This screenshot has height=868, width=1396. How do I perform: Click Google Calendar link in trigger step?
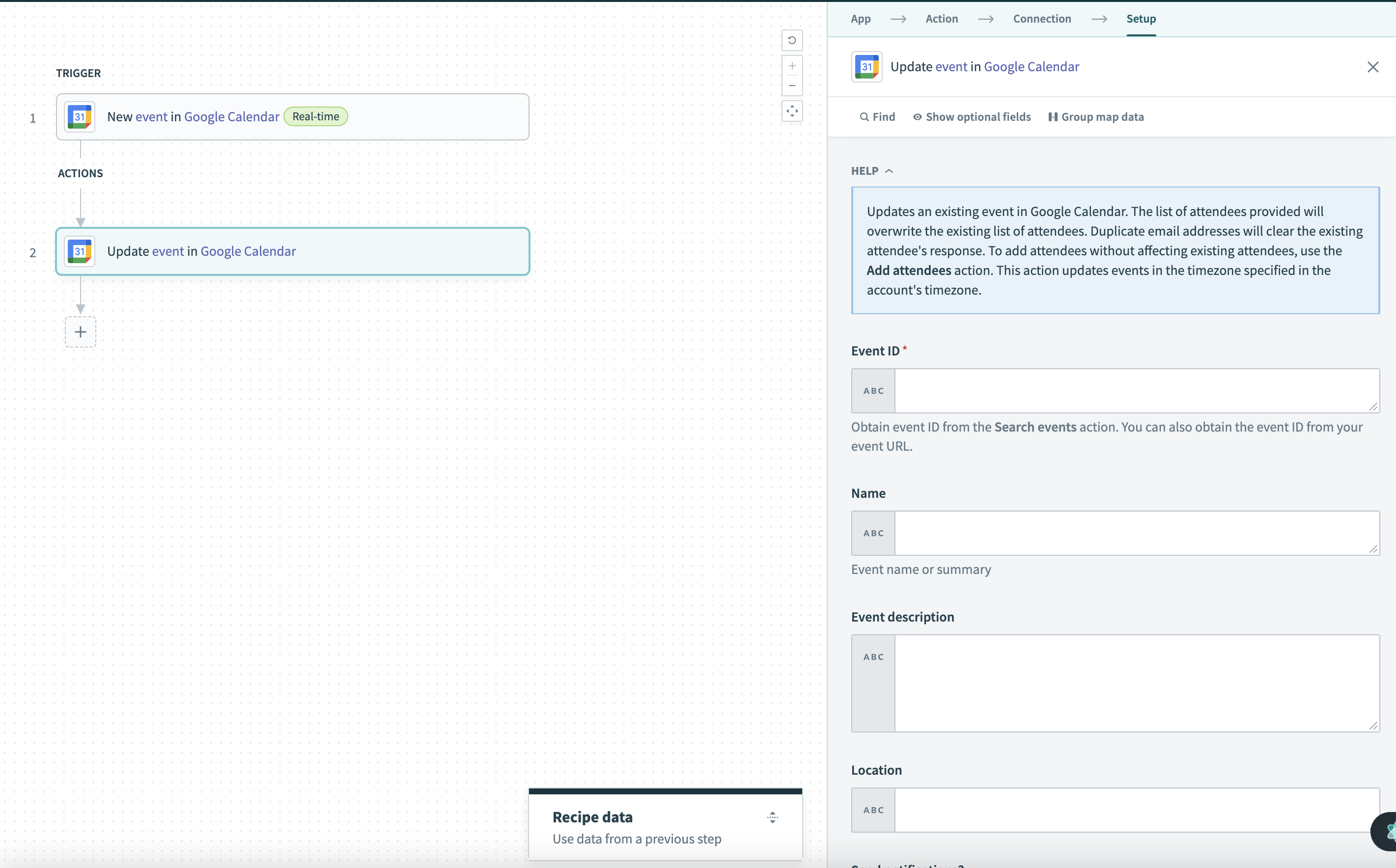pyautogui.click(x=231, y=116)
